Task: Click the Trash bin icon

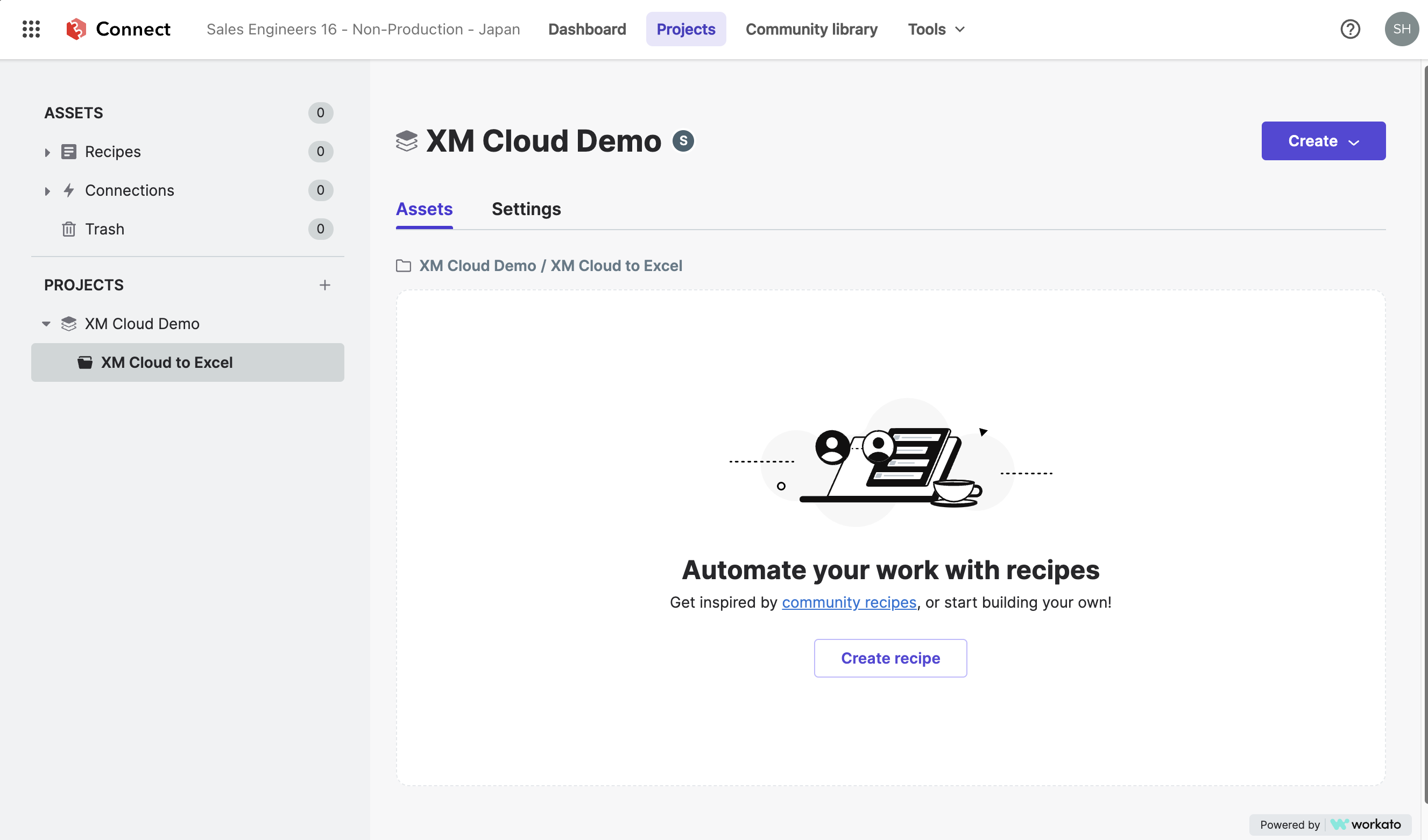Action: (x=68, y=229)
